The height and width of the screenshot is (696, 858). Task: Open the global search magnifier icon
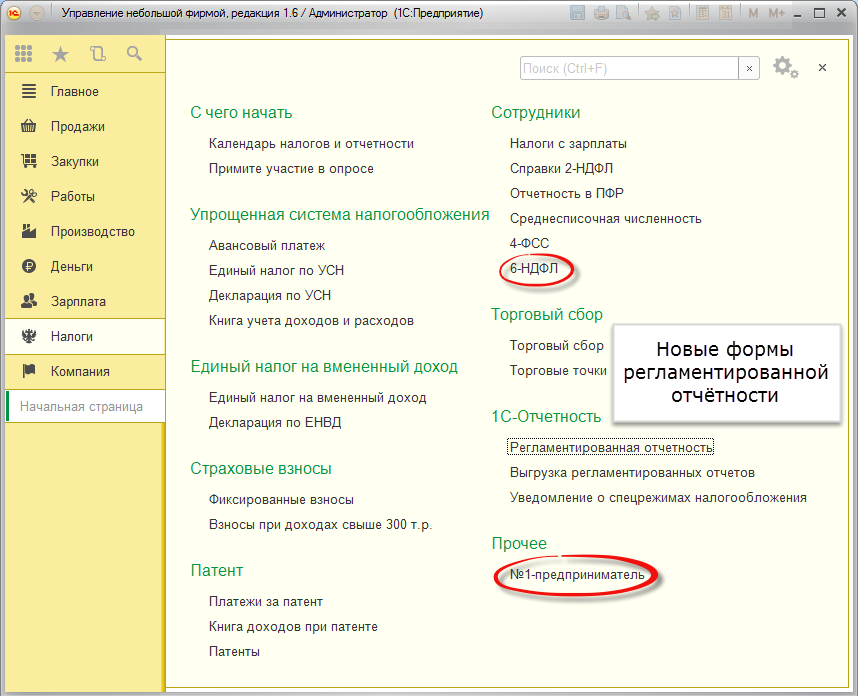[x=134, y=54]
